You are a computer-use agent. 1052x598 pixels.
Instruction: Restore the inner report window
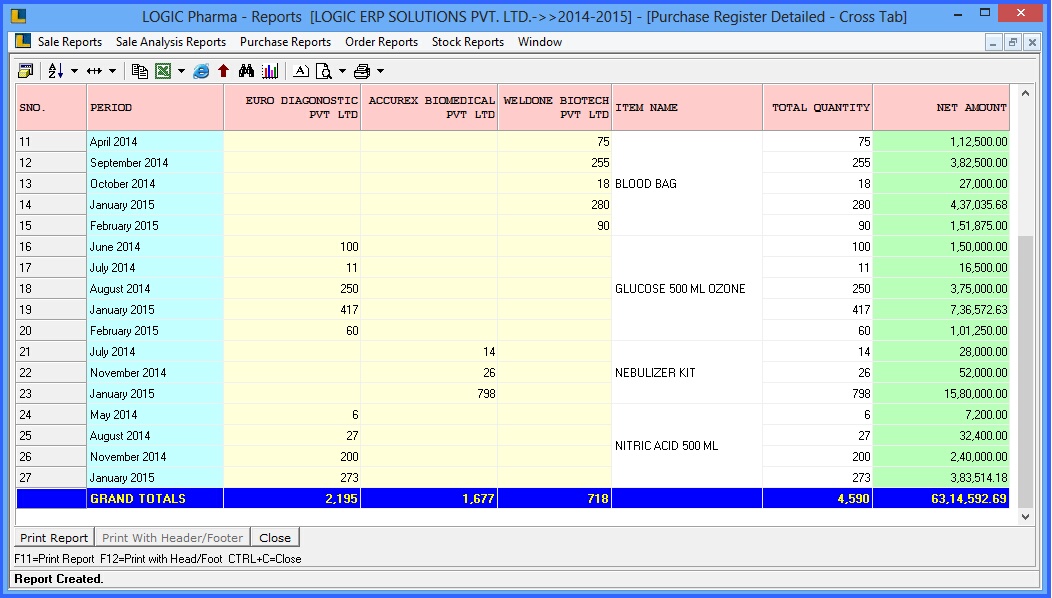pos(1013,42)
